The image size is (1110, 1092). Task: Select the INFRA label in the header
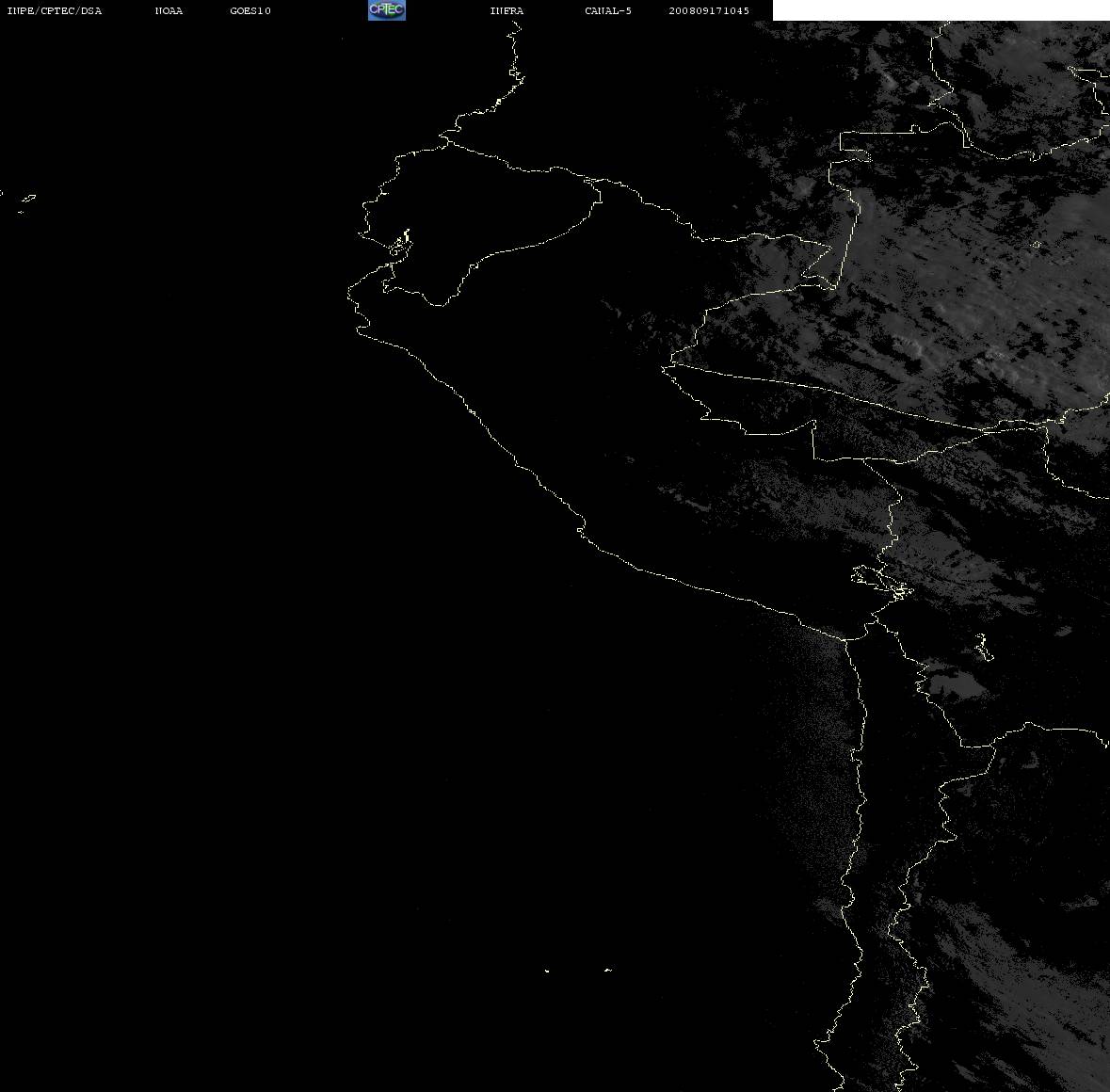[507, 10]
